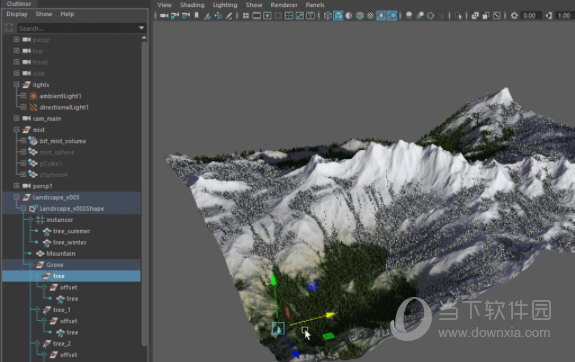Collapse the lights group node

[16, 85]
